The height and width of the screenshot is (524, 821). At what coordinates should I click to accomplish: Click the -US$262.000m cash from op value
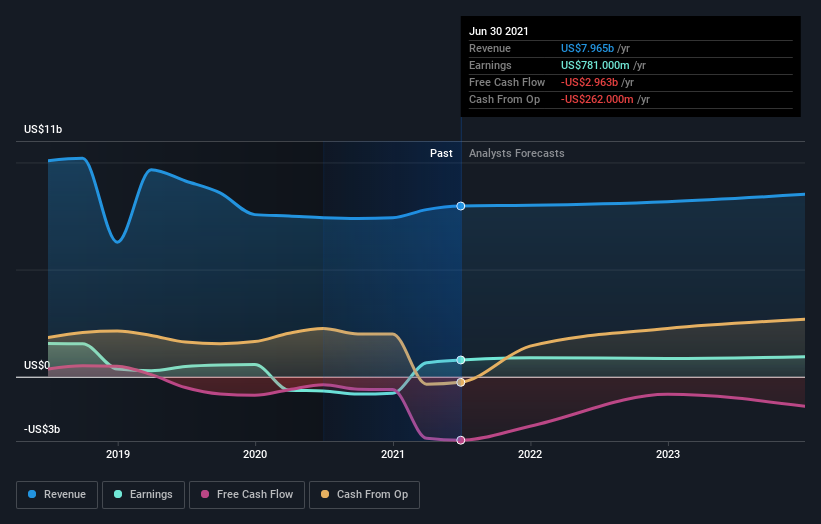(x=597, y=99)
